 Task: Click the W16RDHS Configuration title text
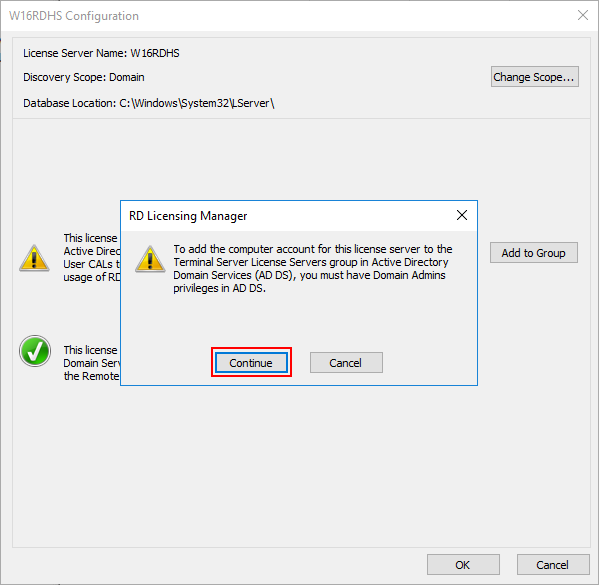coord(74,16)
